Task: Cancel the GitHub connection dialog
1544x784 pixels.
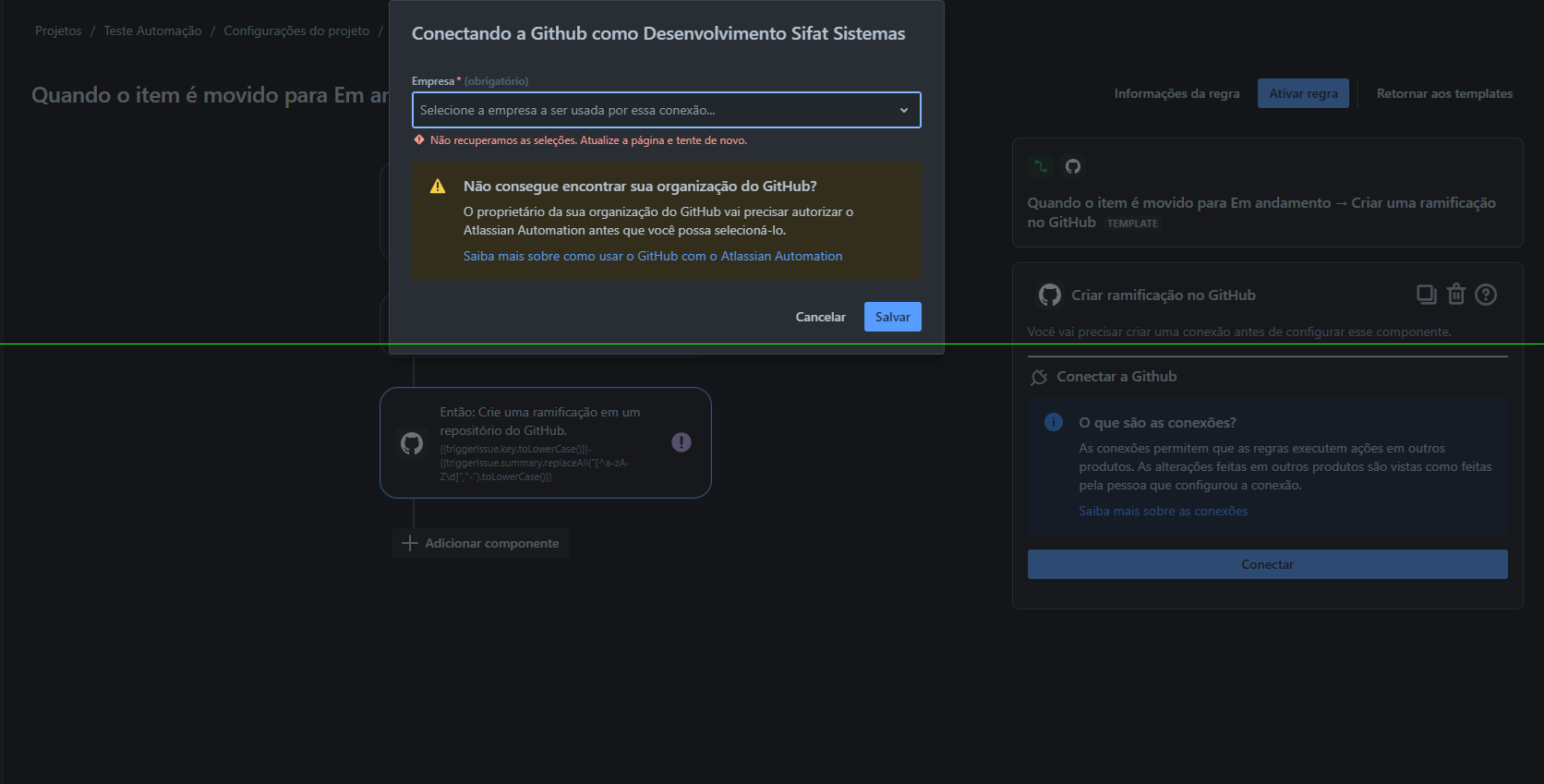Action: coord(820,317)
